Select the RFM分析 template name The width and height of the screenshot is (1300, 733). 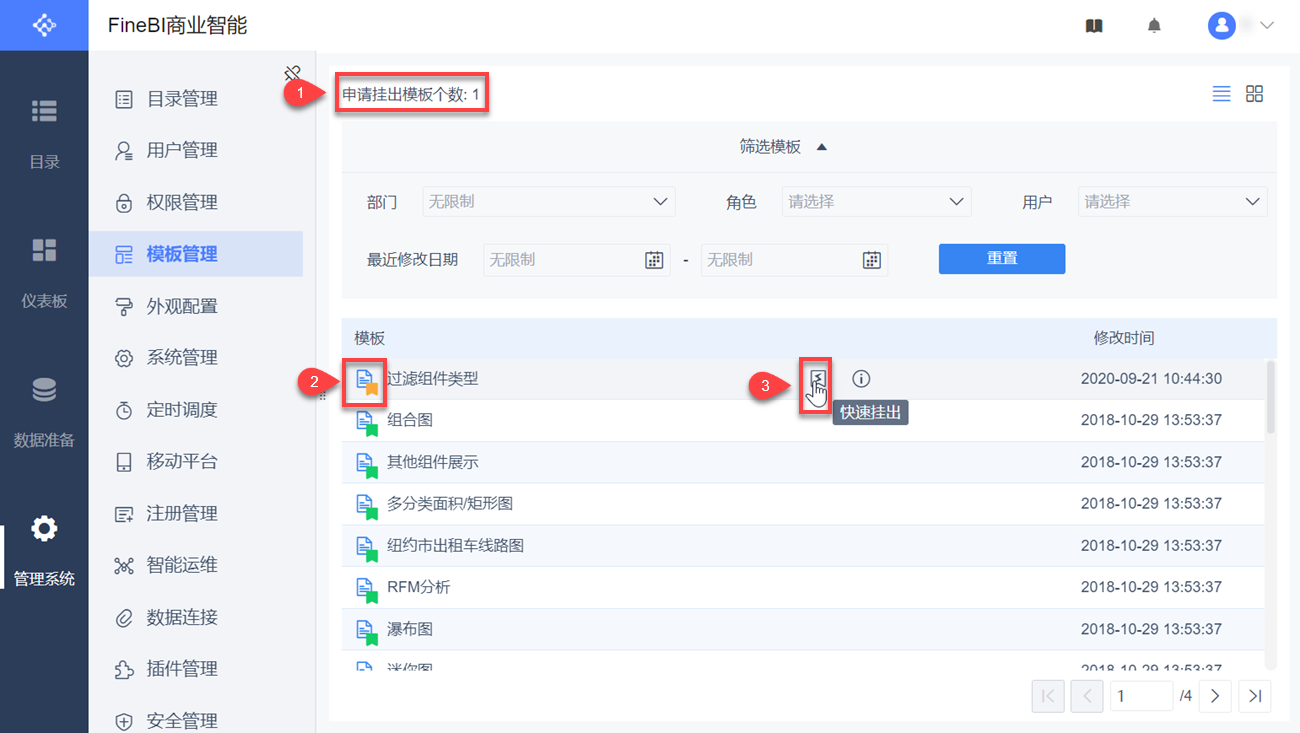[x=419, y=587]
